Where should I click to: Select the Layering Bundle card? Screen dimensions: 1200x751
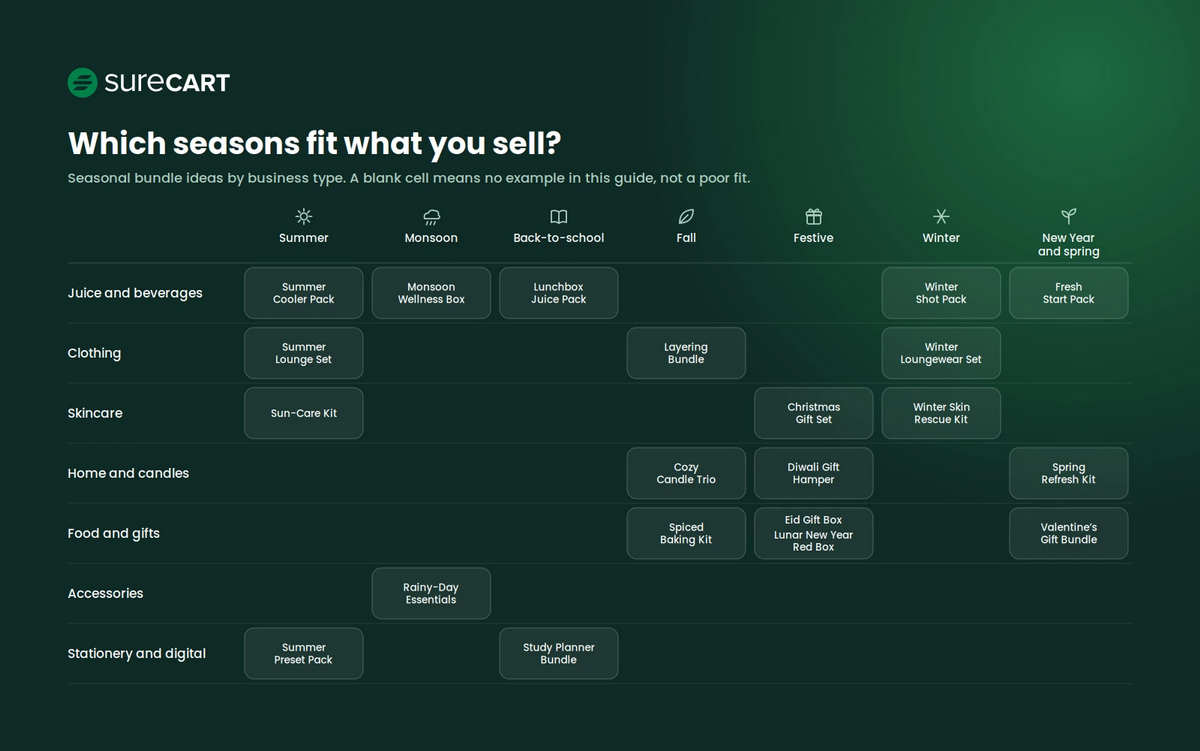686,353
